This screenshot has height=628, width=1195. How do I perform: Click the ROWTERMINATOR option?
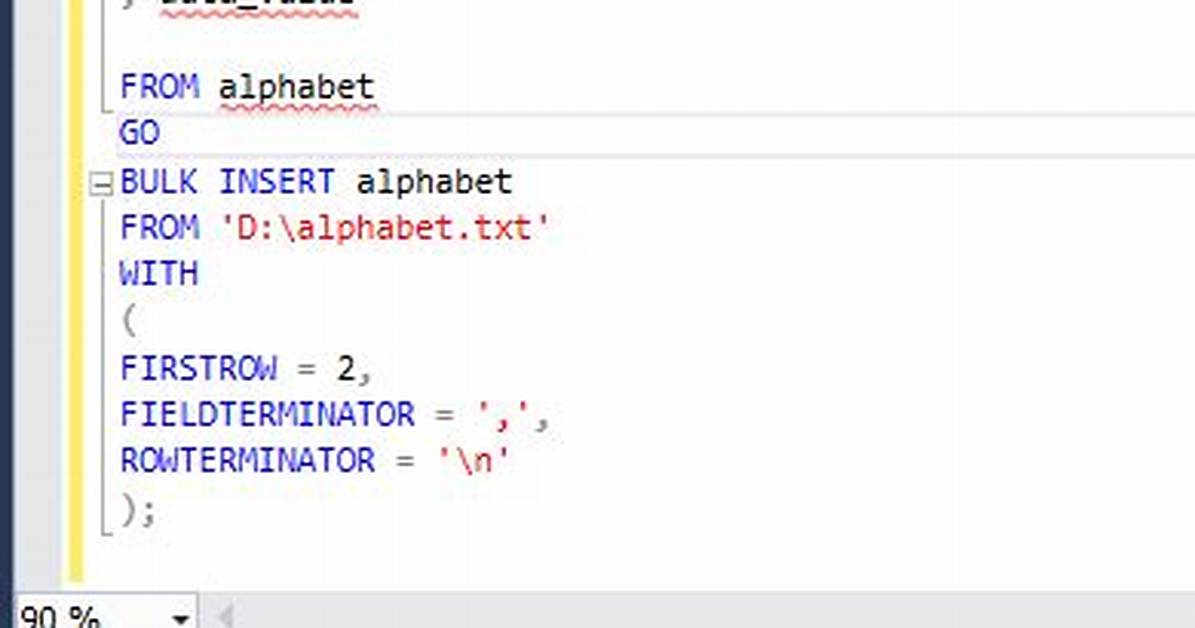pyautogui.click(x=248, y=460)
